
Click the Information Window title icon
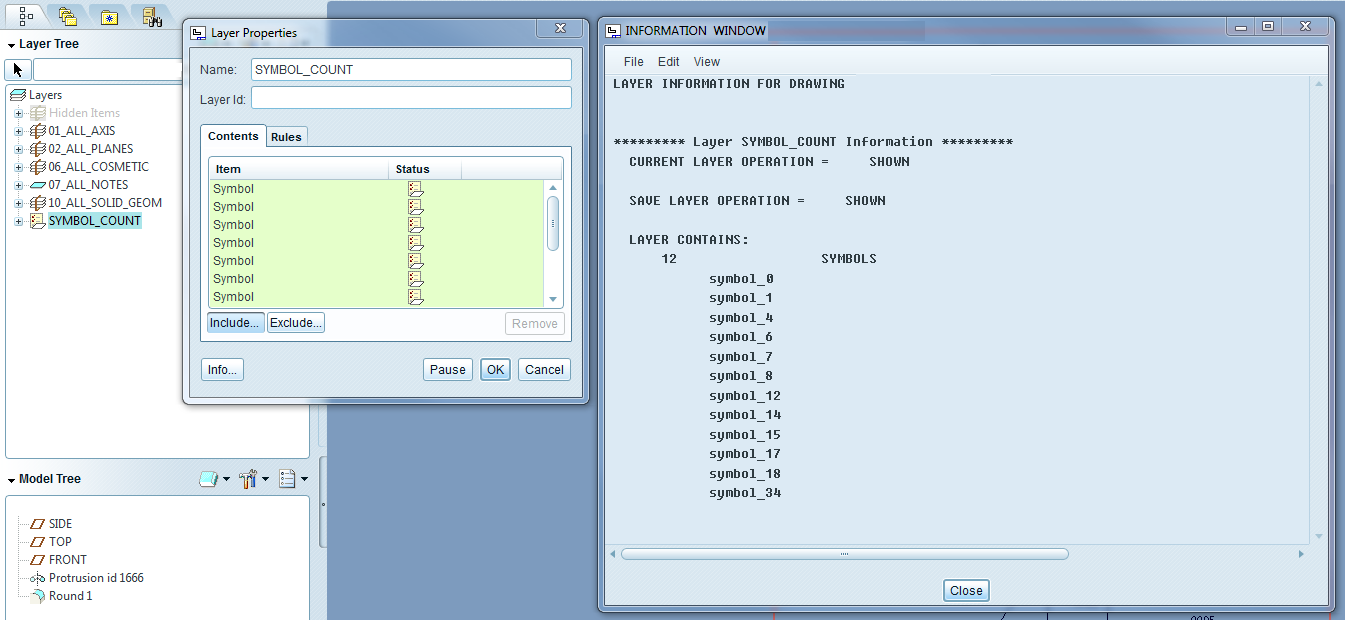(613, 31)
